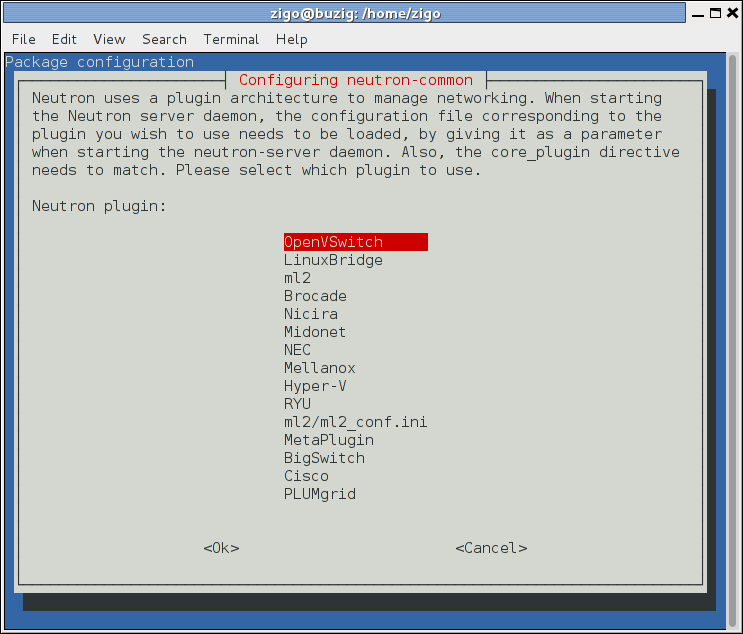The image size is (743, 634).
Task: Pick Hyper-V from the list
Action: [315, 386]
